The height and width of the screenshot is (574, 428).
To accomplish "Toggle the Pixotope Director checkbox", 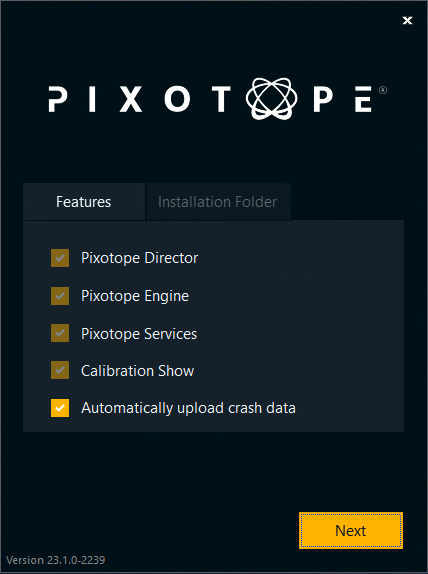I will [60, 258].
